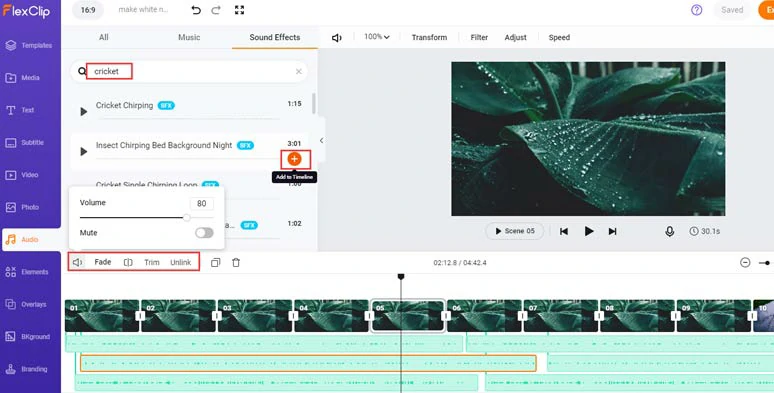Open the 100% volume dropdown
Image resolution: width=774 pixels, height=393 pixels.
pos(377,37)
